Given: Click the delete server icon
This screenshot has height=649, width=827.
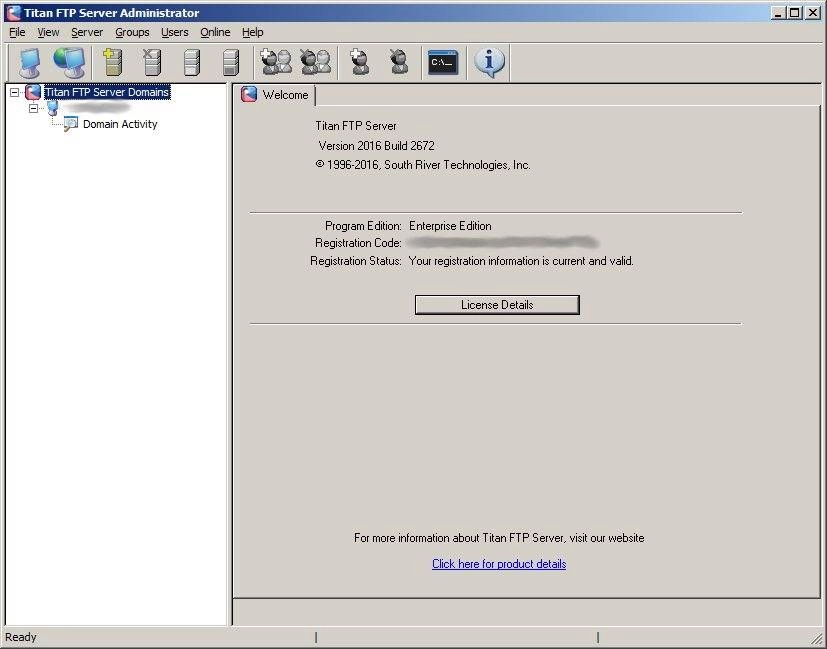Looking at the screenshot, I should click(152, 62).
